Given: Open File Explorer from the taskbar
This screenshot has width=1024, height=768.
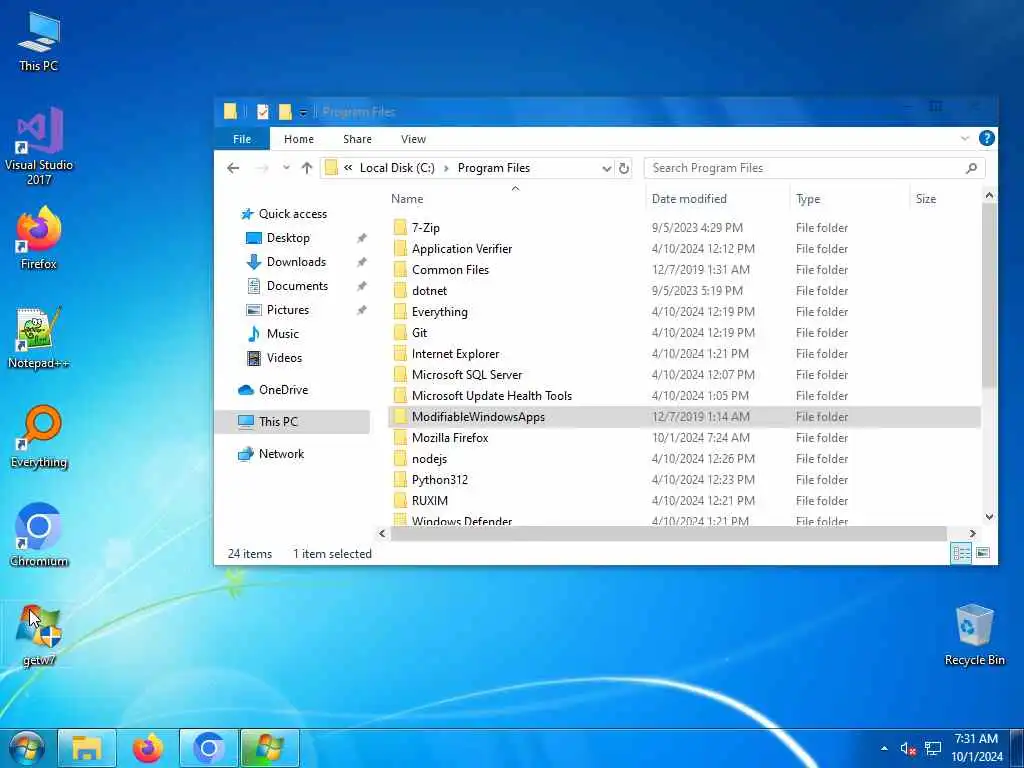Looking at the screenshot, I should pyautogui.click(x=87, y=748).
